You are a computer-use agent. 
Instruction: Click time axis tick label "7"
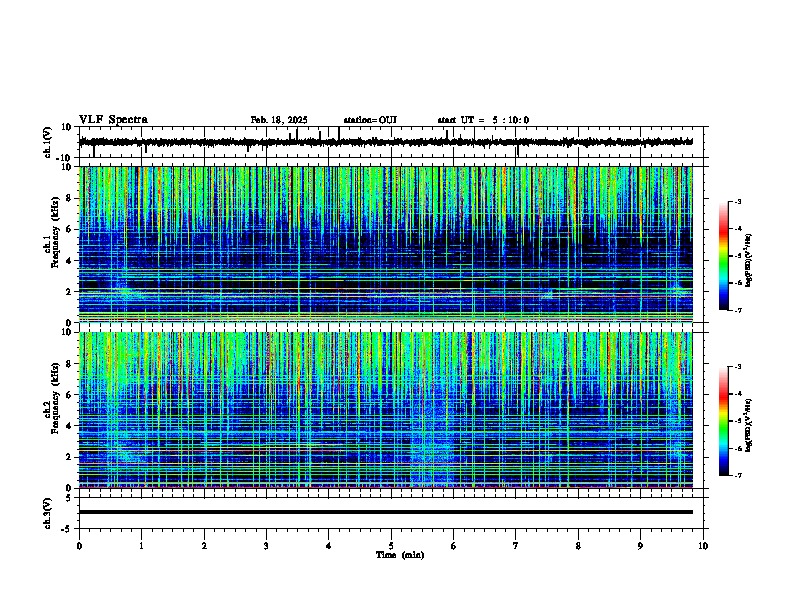coord(516,546)
